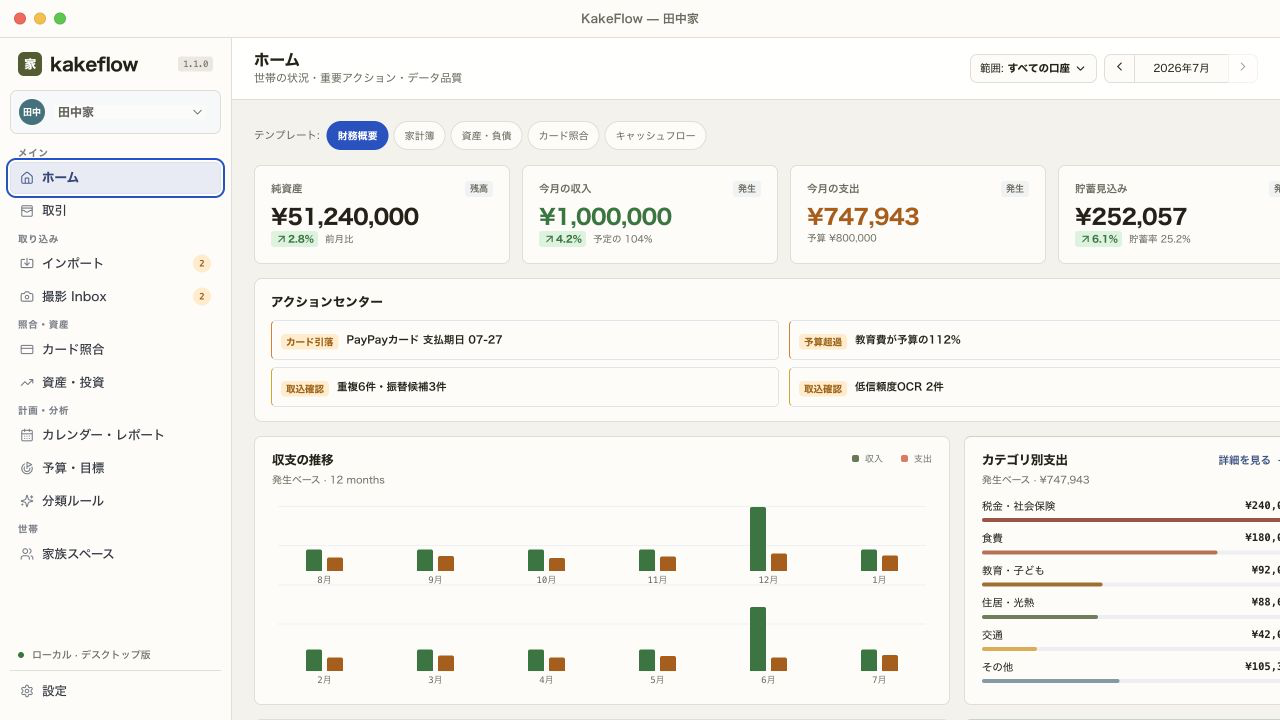Click the 撮影 Inbox camera icon

click(x=27, y=297)
